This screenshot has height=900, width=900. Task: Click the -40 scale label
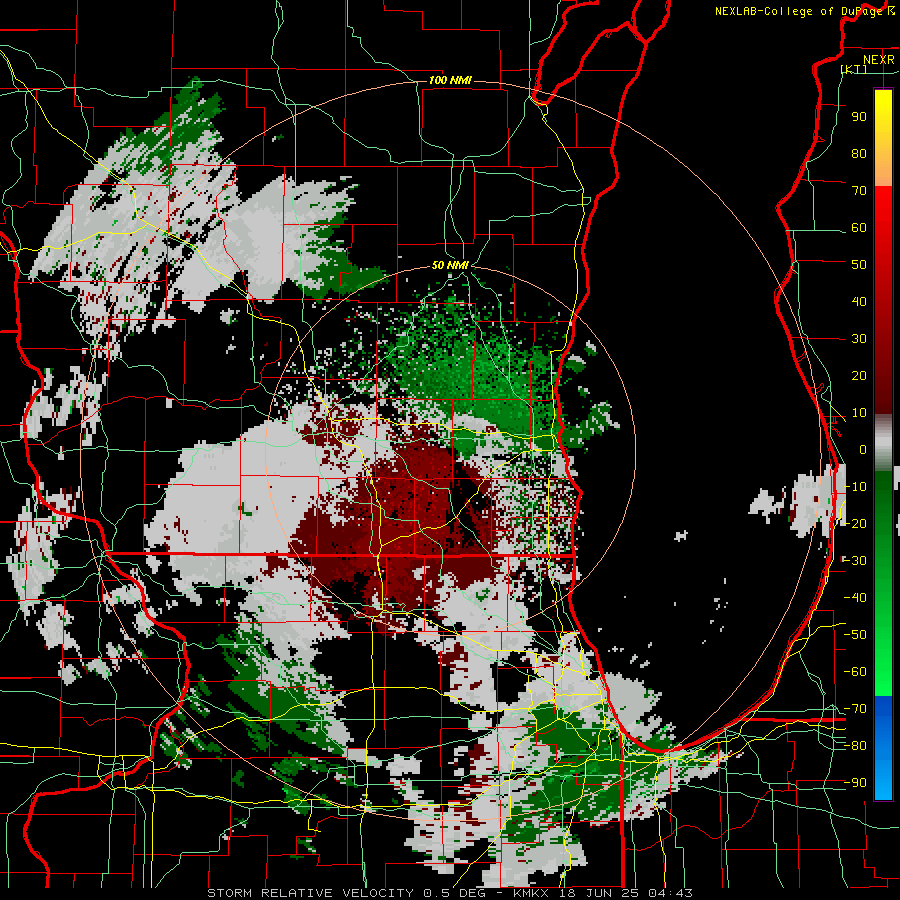[855, 598]
